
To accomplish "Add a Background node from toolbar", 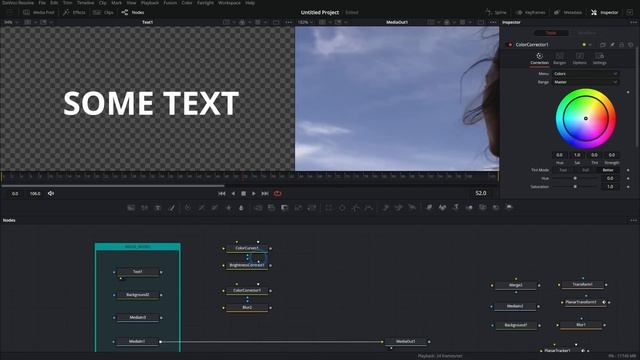I will click(131, 208).
